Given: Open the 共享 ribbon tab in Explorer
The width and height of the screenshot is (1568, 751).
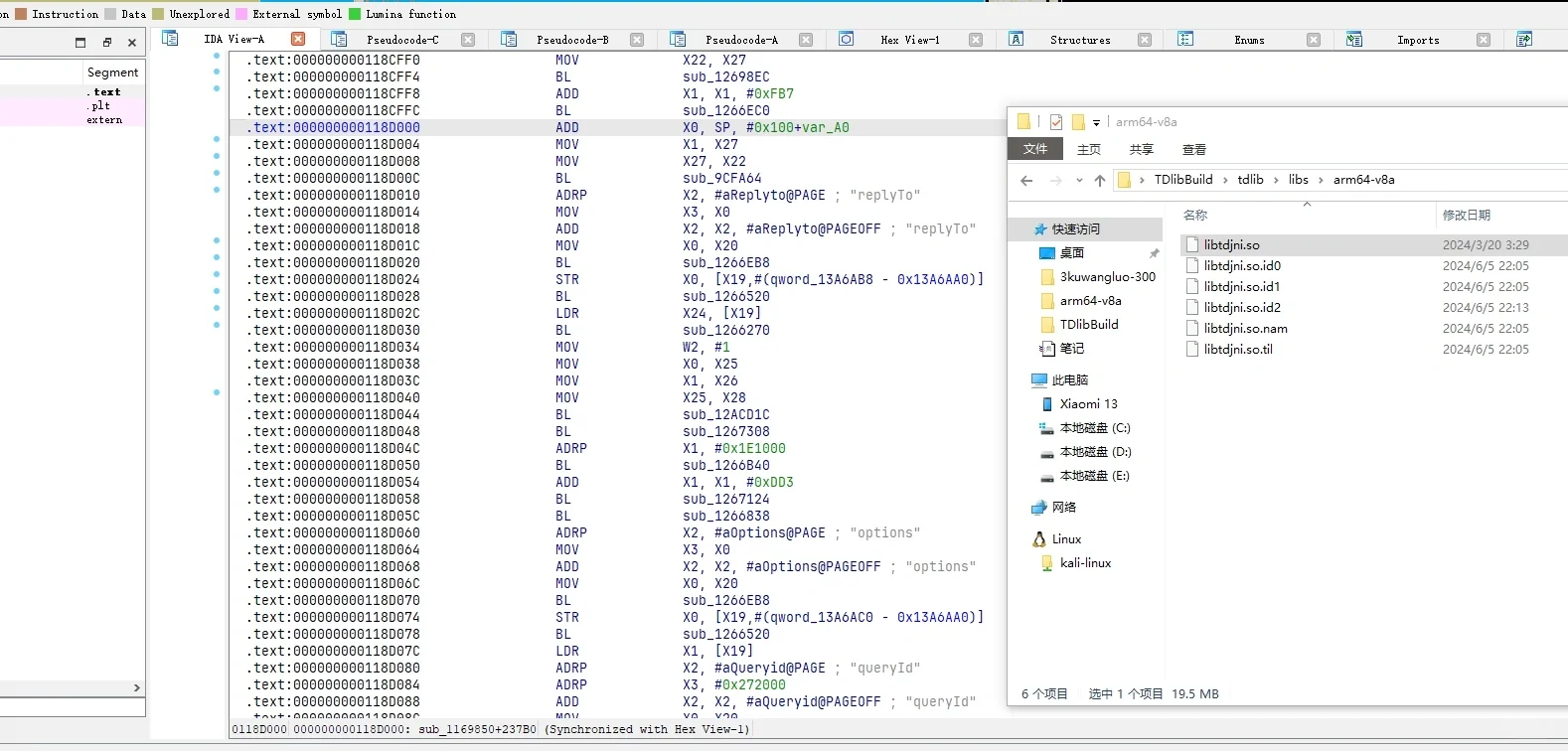Looking at the screenshot, I should tap(1141, 149).
